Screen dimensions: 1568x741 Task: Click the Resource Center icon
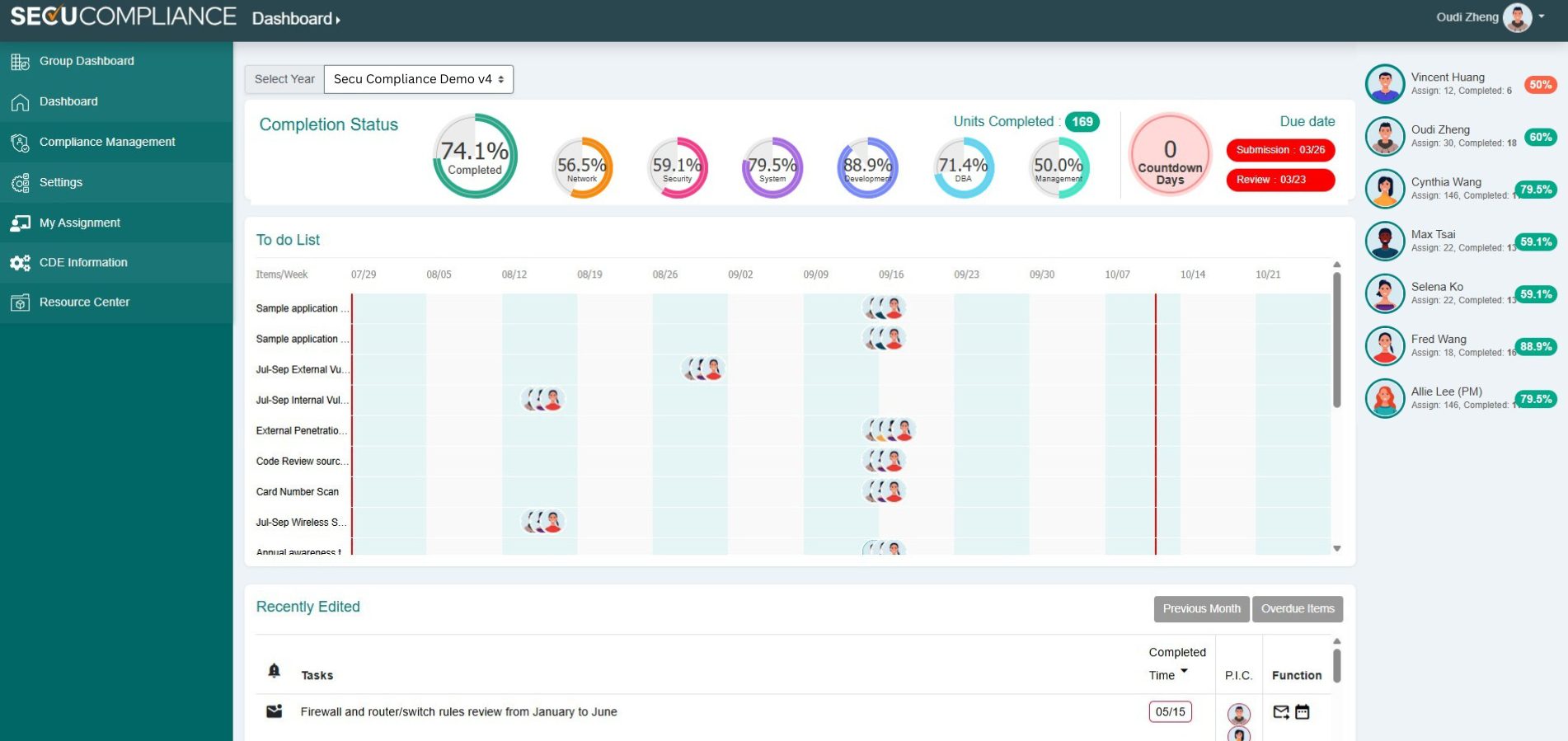point(20,302)
